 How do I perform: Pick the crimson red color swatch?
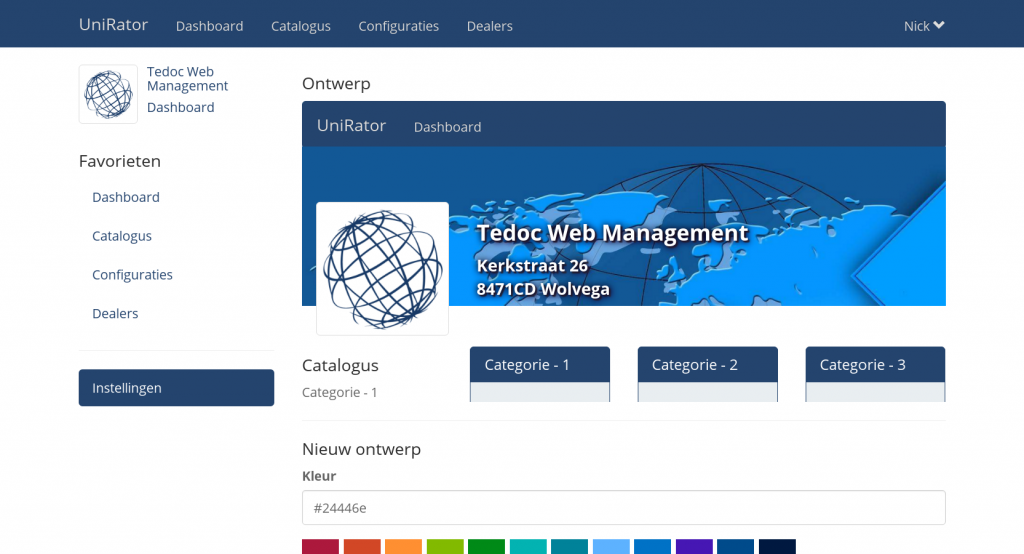[x=321, y=546]
